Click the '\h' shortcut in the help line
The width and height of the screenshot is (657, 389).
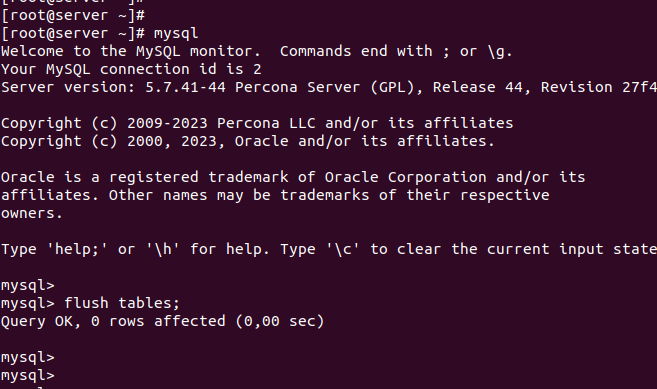click(163, 249)
